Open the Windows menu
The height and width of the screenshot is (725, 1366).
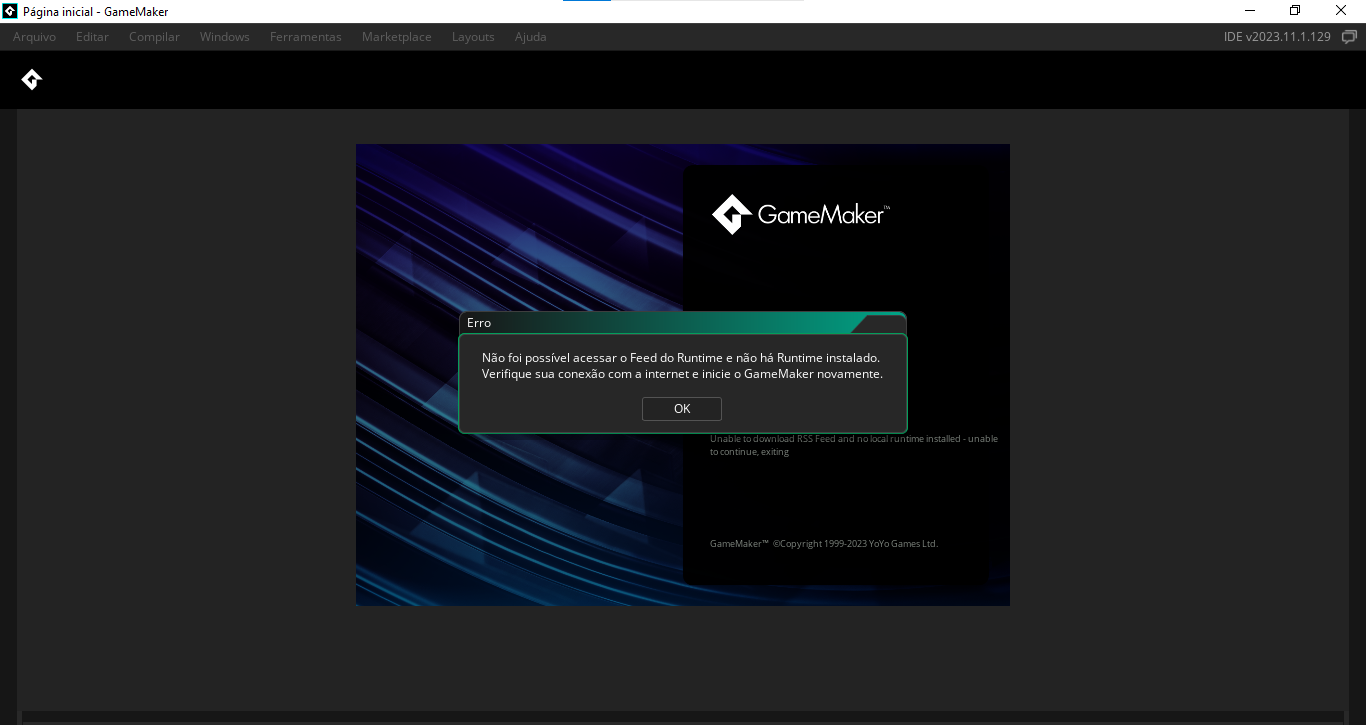(224, 37)
